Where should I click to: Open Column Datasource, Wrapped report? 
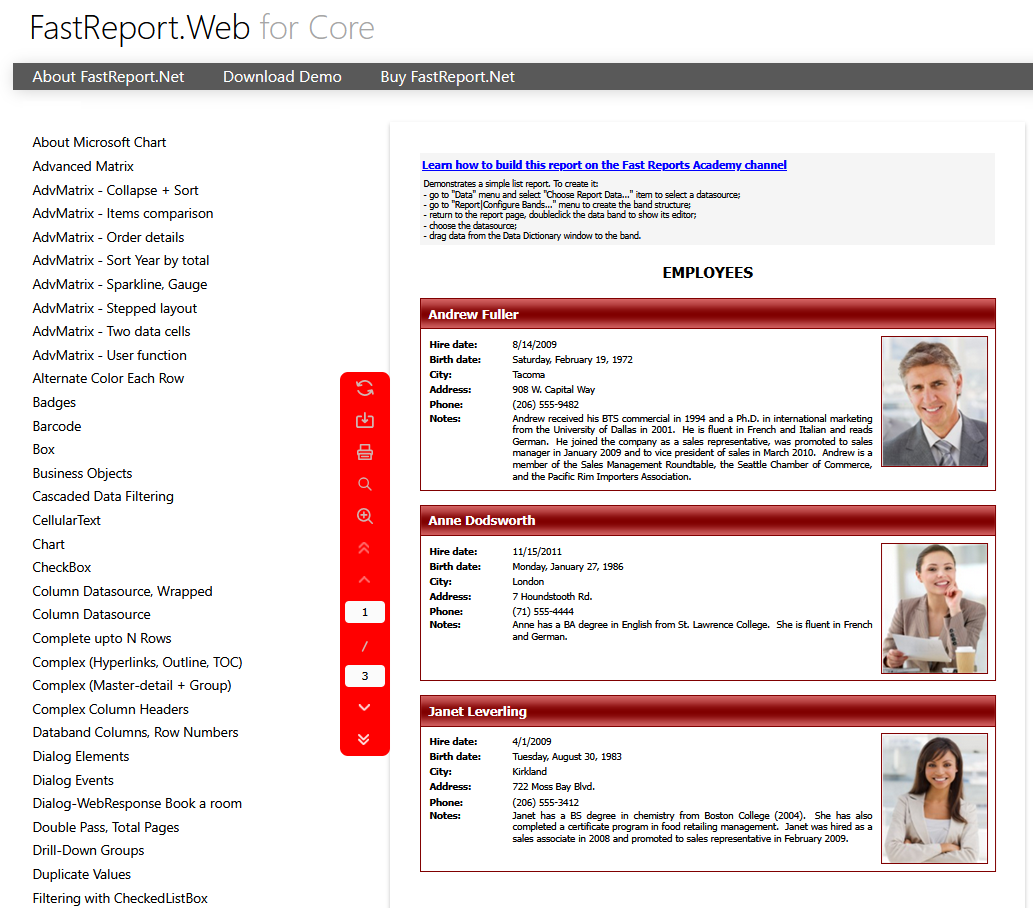(x=123, y=591)
